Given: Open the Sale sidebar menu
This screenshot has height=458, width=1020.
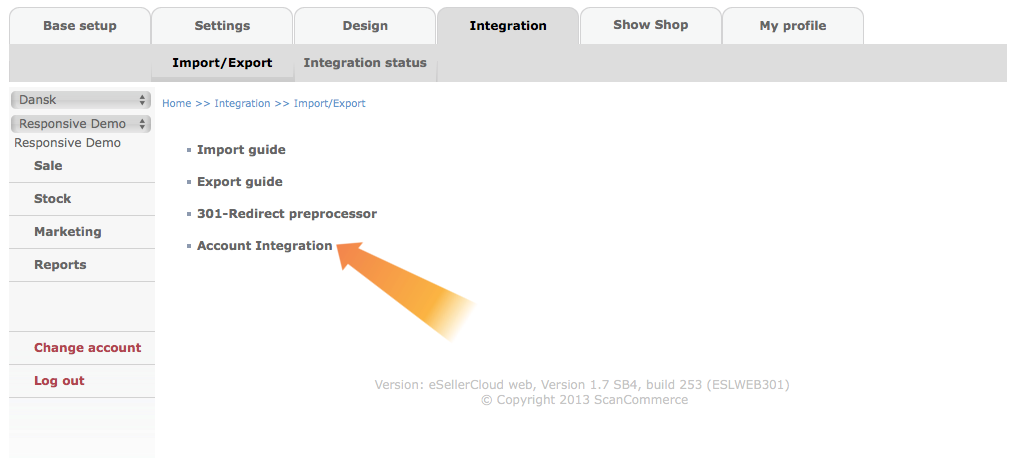Looking at the screenshot, I should (82, 166).
